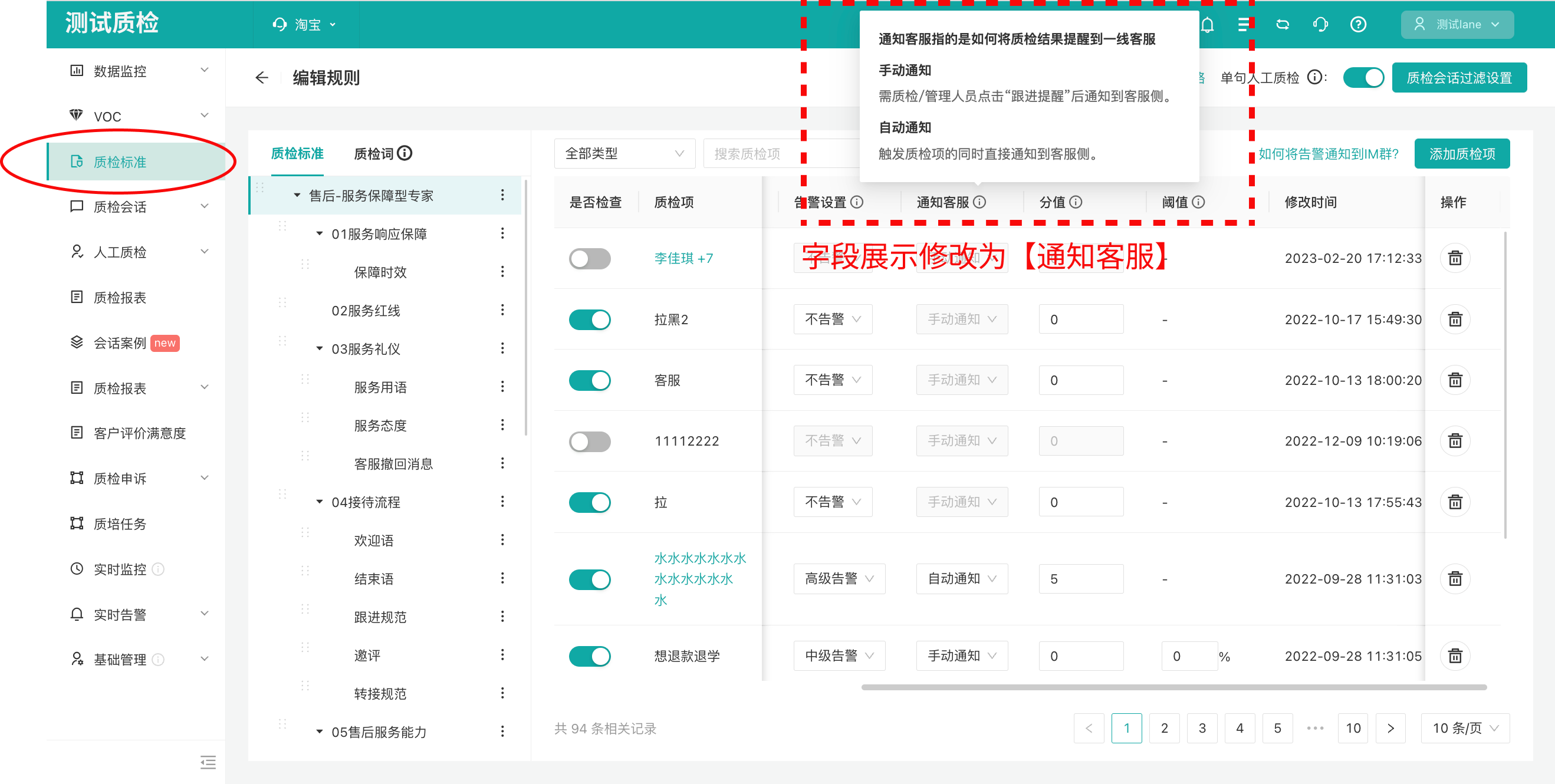
Task: Switch to the 质检标准 tab
Action: (297, 153)
